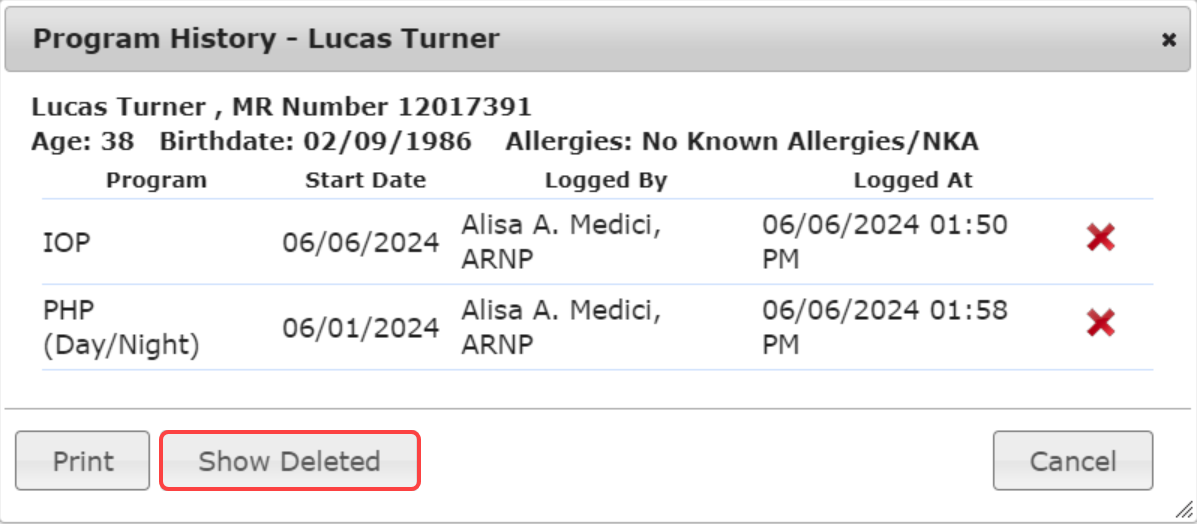Click the Start Date column header
Viewport: 1197px width, 524px height.
pyautogui.click(x=365, y=181)
